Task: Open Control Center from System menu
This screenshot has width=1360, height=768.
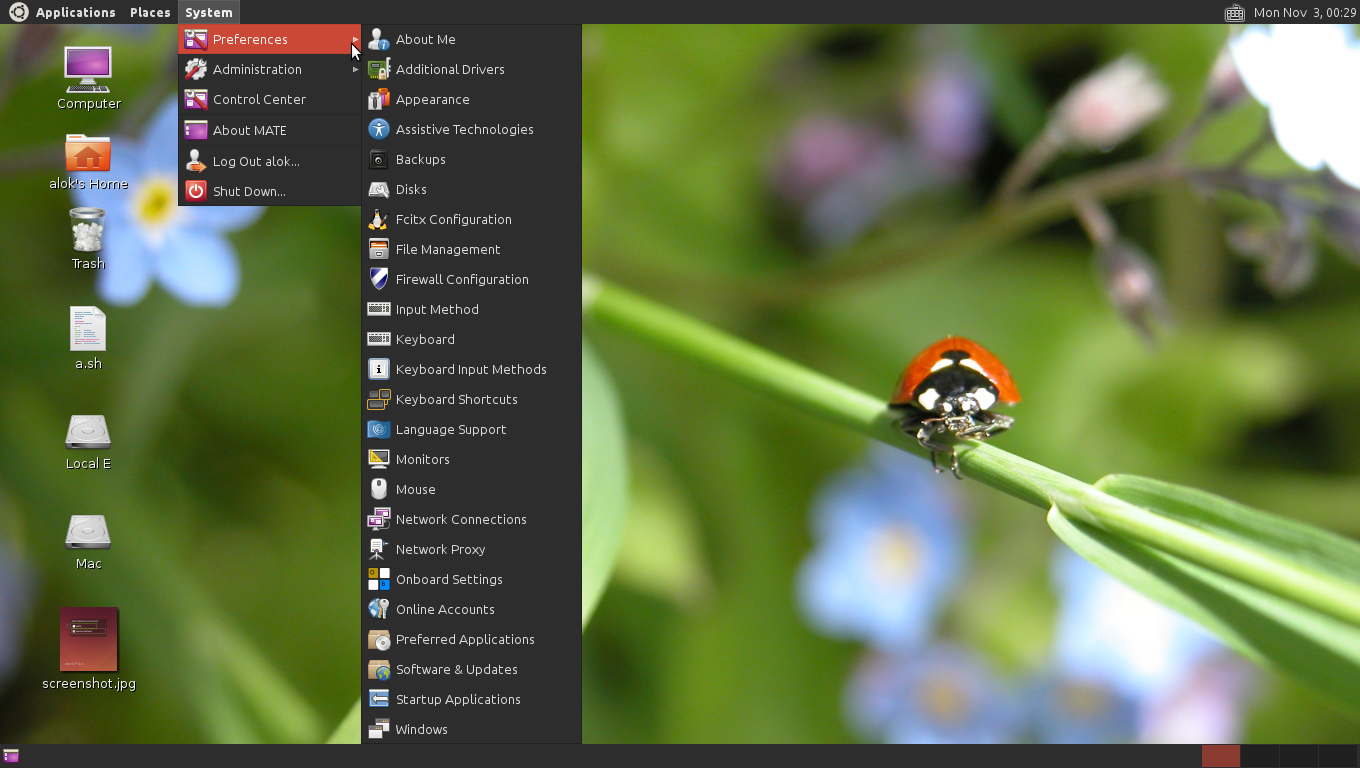Action: click(259, 100)
